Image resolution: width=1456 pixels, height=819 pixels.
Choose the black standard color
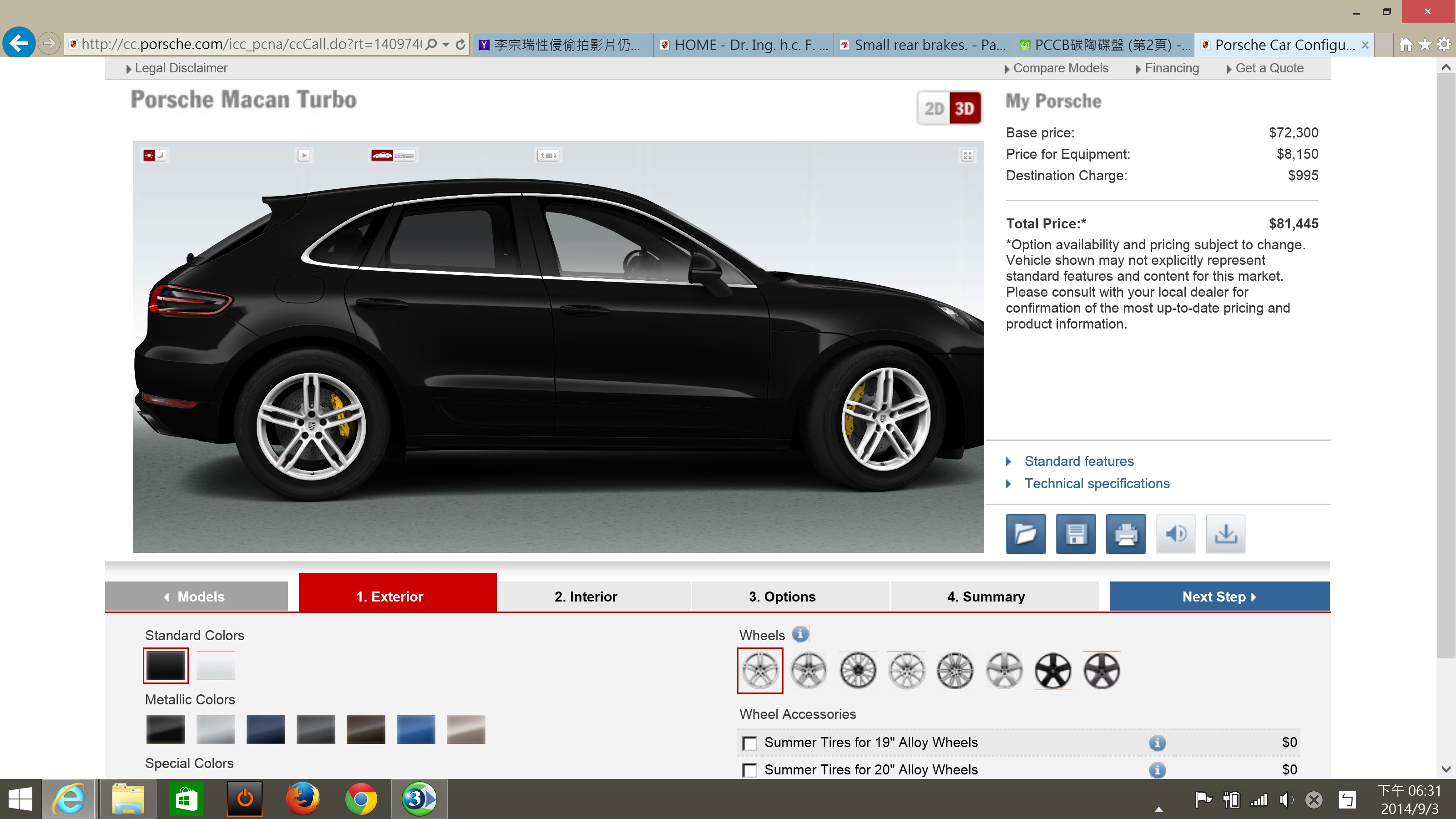coord(166,665)
